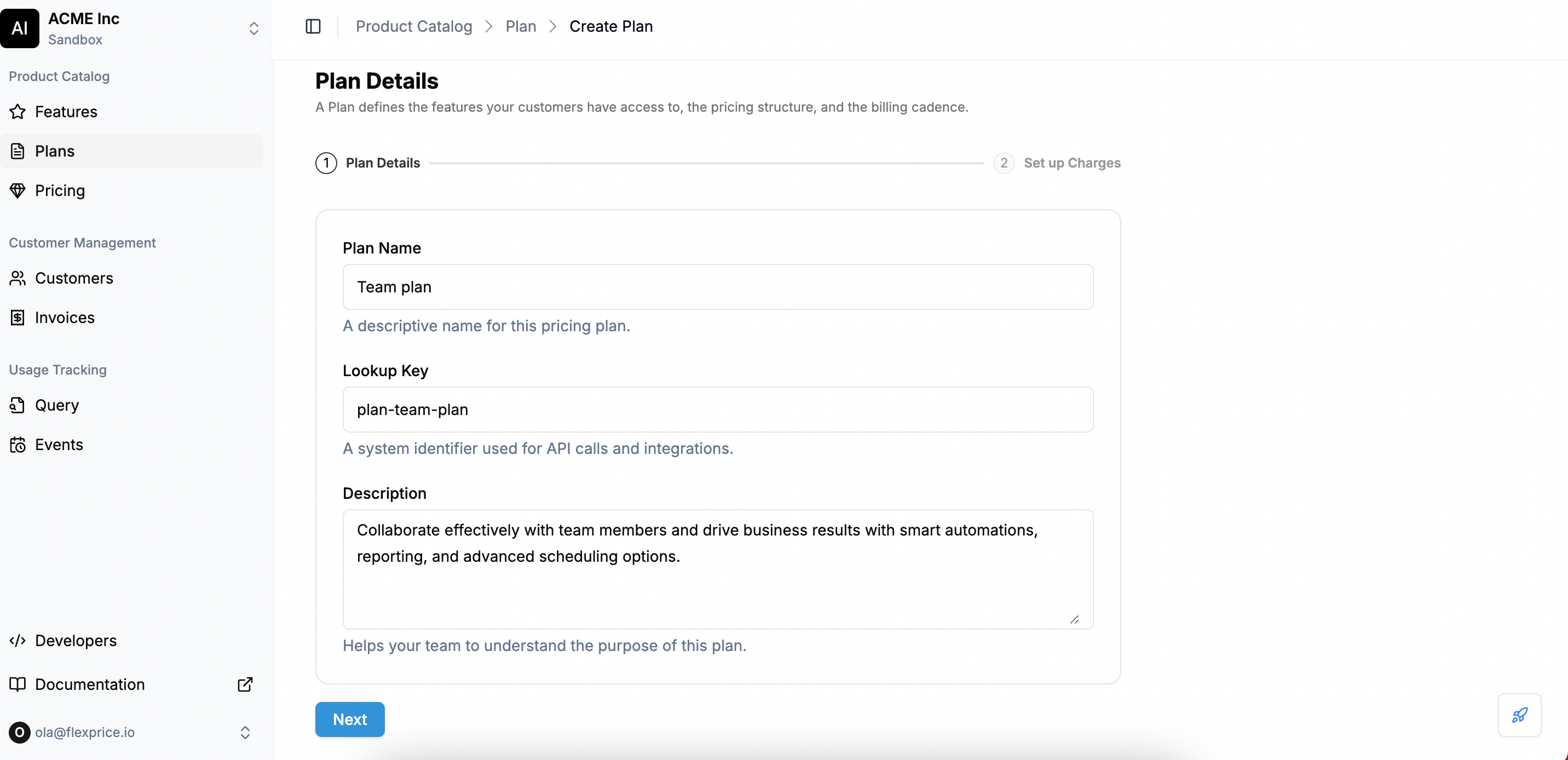Screen dimensions: 1568x760
Task: Click the Next button
Action: point(350,719)
